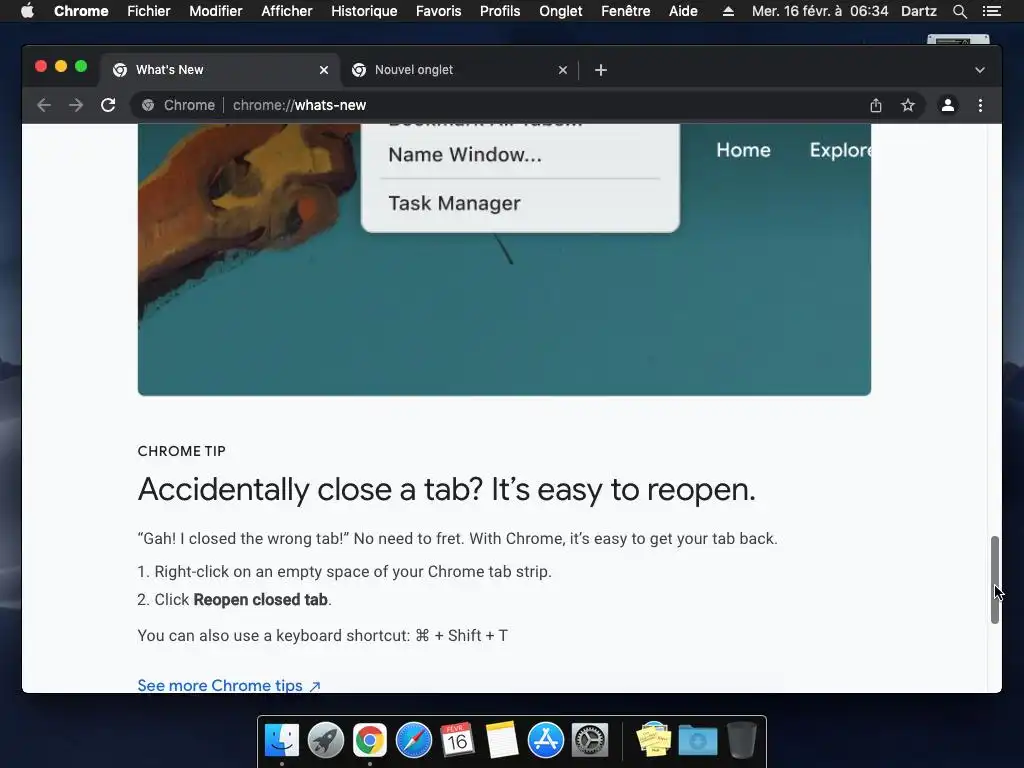Open System Preferences from the Dock
The height and width of the screenshot is (768, 1024).
(x=590, y=741)
